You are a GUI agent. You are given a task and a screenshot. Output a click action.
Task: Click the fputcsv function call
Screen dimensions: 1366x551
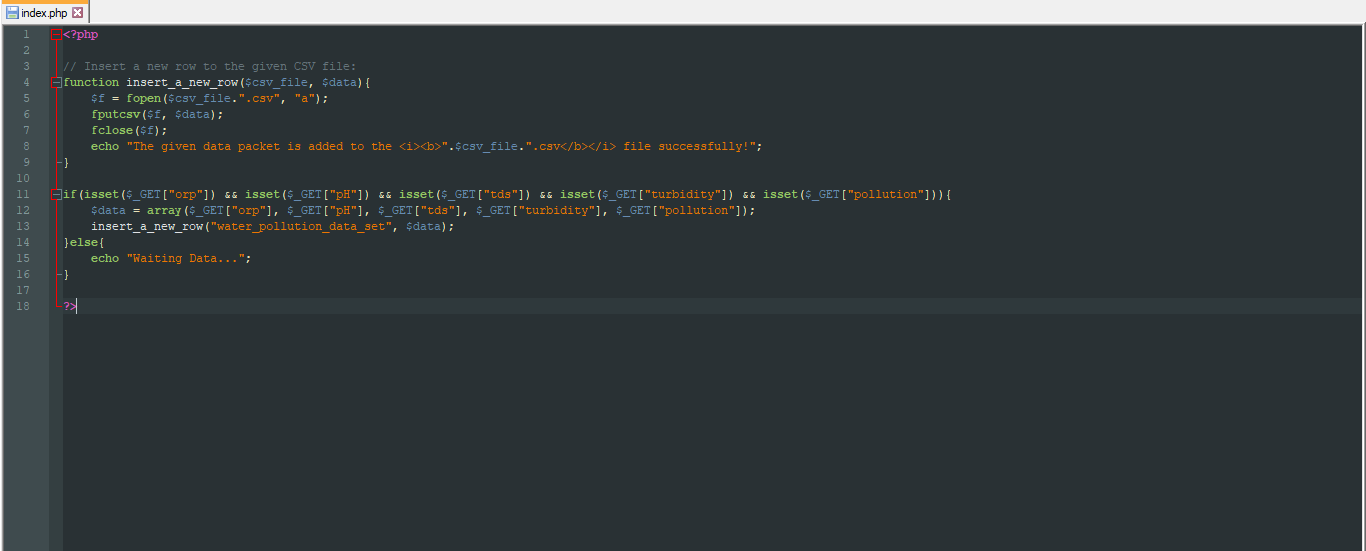(x=115, y=114)
